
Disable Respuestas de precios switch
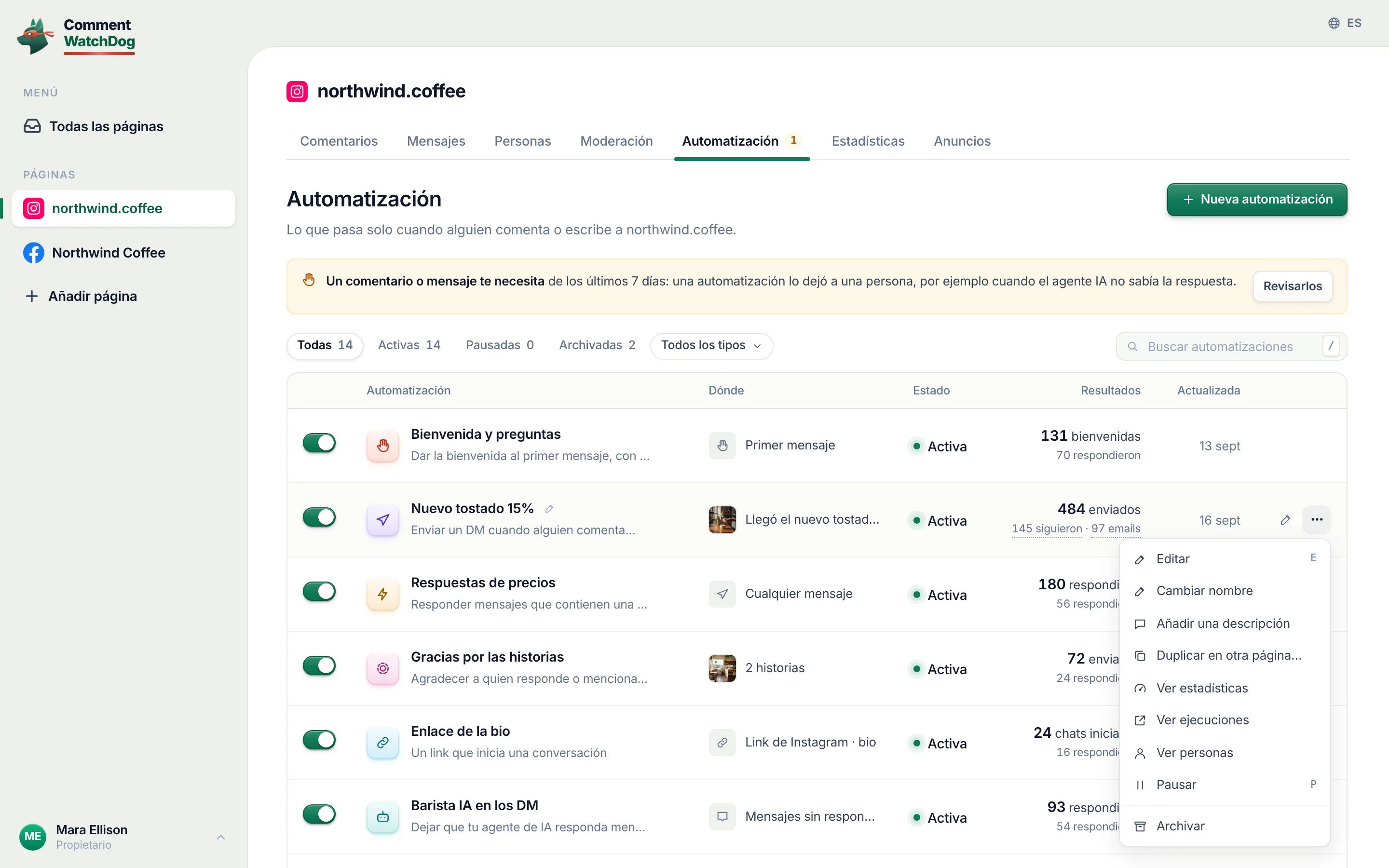[319, 591]
